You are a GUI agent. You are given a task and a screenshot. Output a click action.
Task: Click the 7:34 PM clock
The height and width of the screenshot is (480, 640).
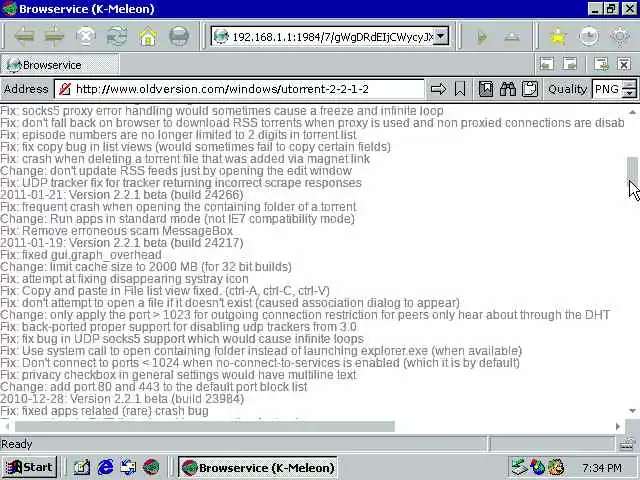[x=602, y=468]
